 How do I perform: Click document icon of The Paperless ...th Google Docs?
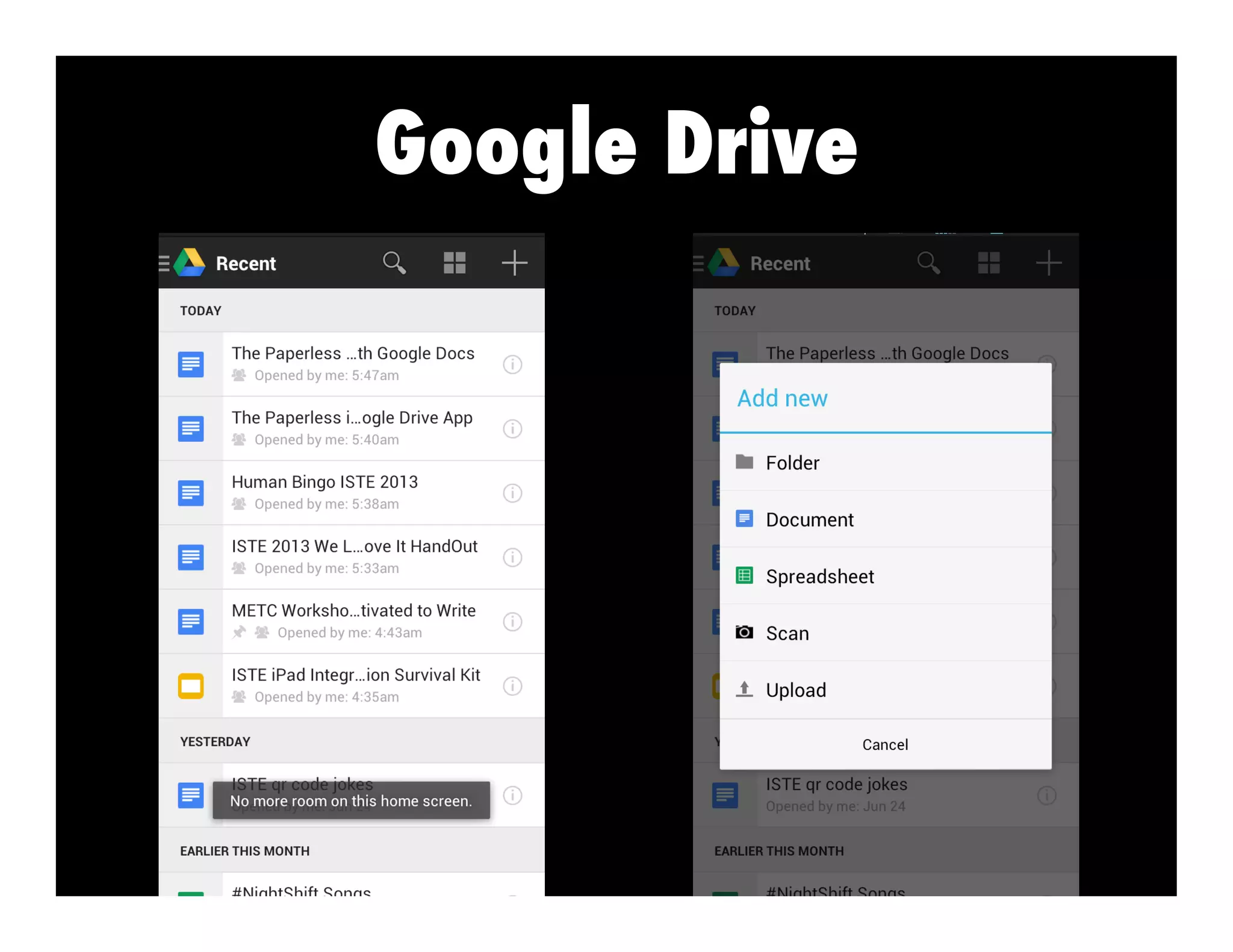(191, 364)
